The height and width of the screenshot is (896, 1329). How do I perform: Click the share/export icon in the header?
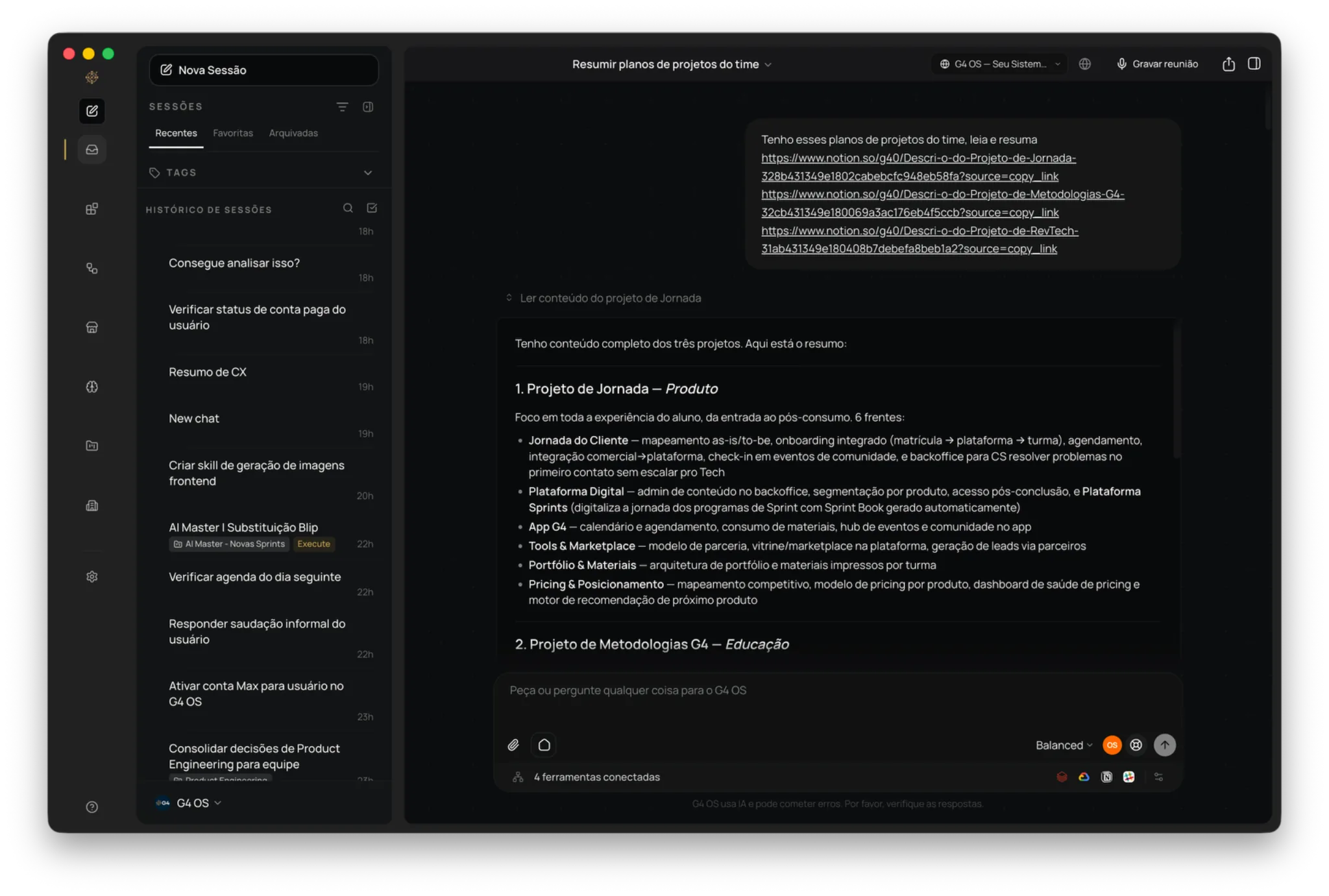pos(1228,64)
